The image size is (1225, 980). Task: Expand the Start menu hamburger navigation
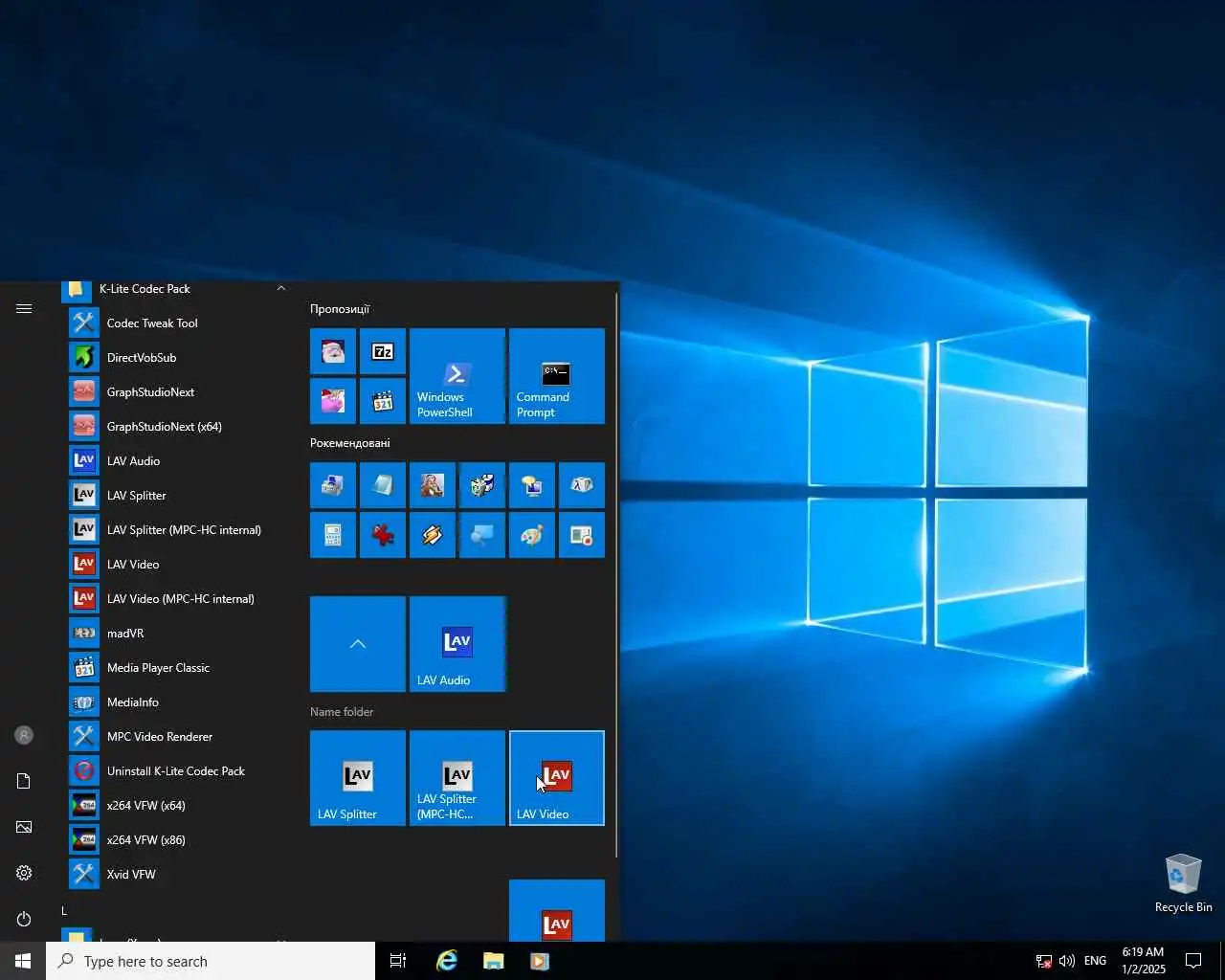click(24, 308)
